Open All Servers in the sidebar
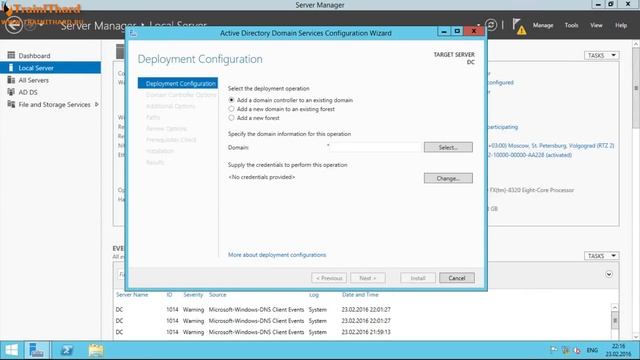 pos(33,80)
